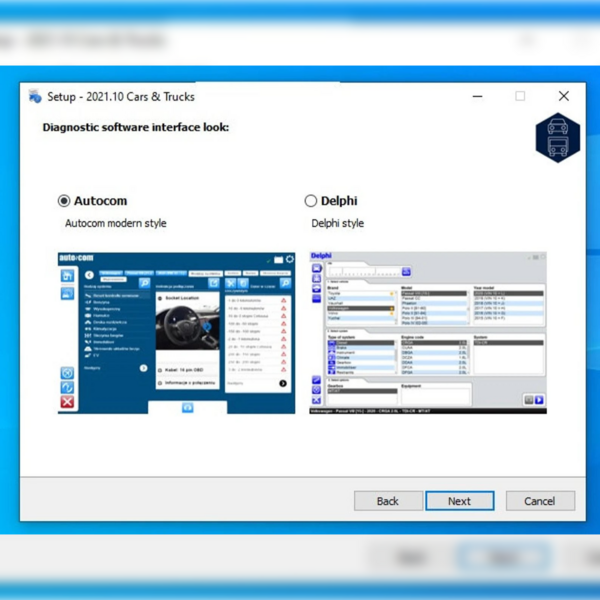Cancel the setup wizard
600x600 pixels.
coord(540,501)
